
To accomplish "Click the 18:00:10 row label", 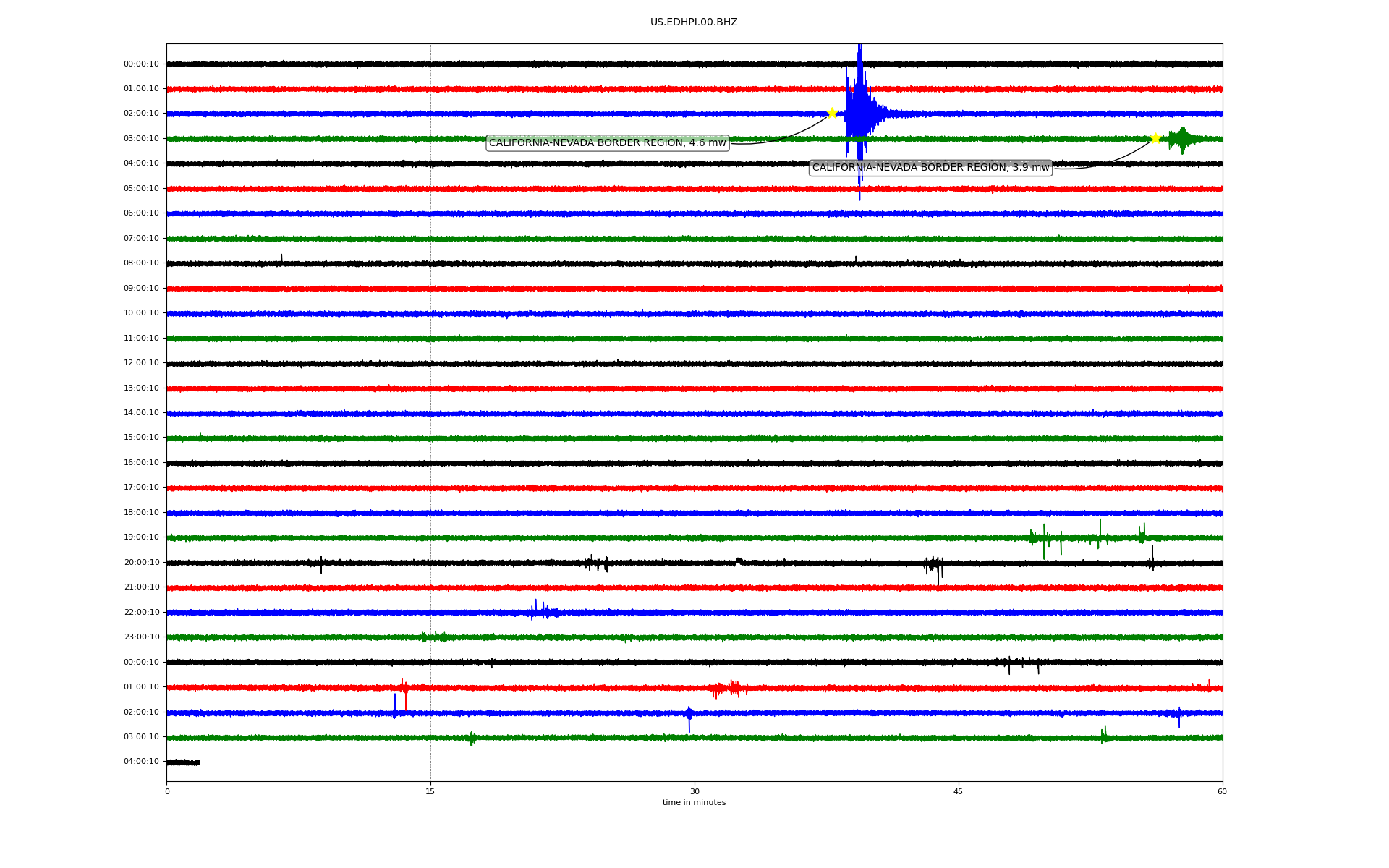I will coord(141,513).
